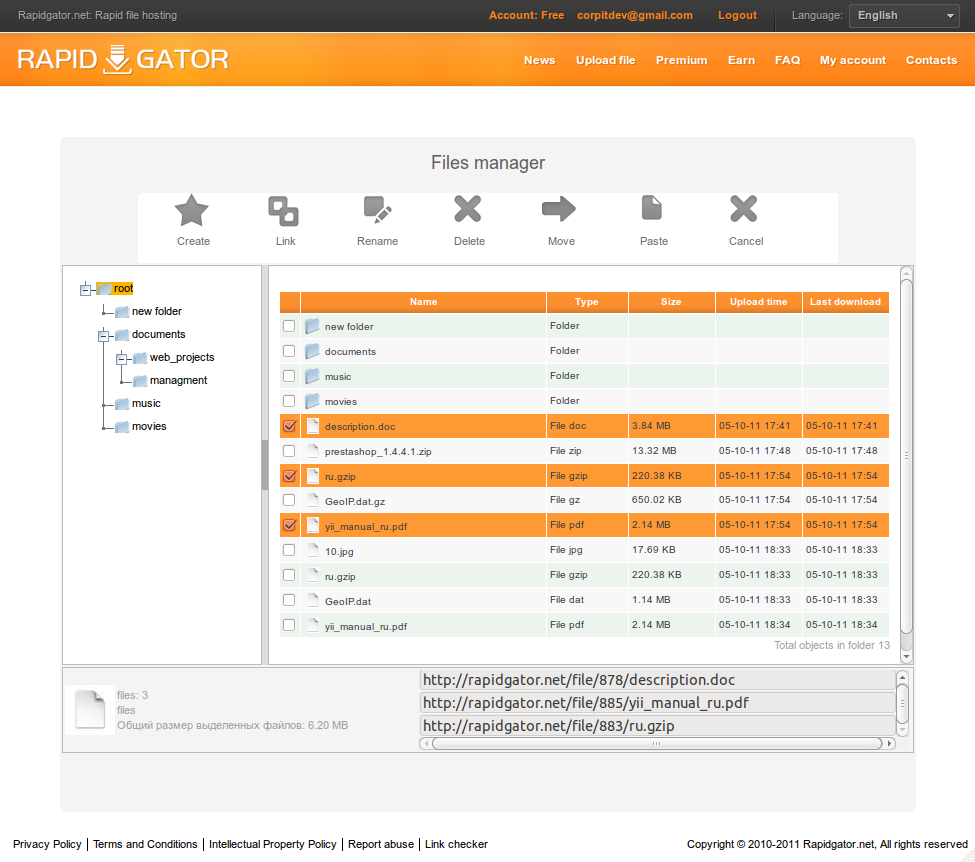Click folder icon in the documents table row
975x862 pixels.
pos(312,351)
